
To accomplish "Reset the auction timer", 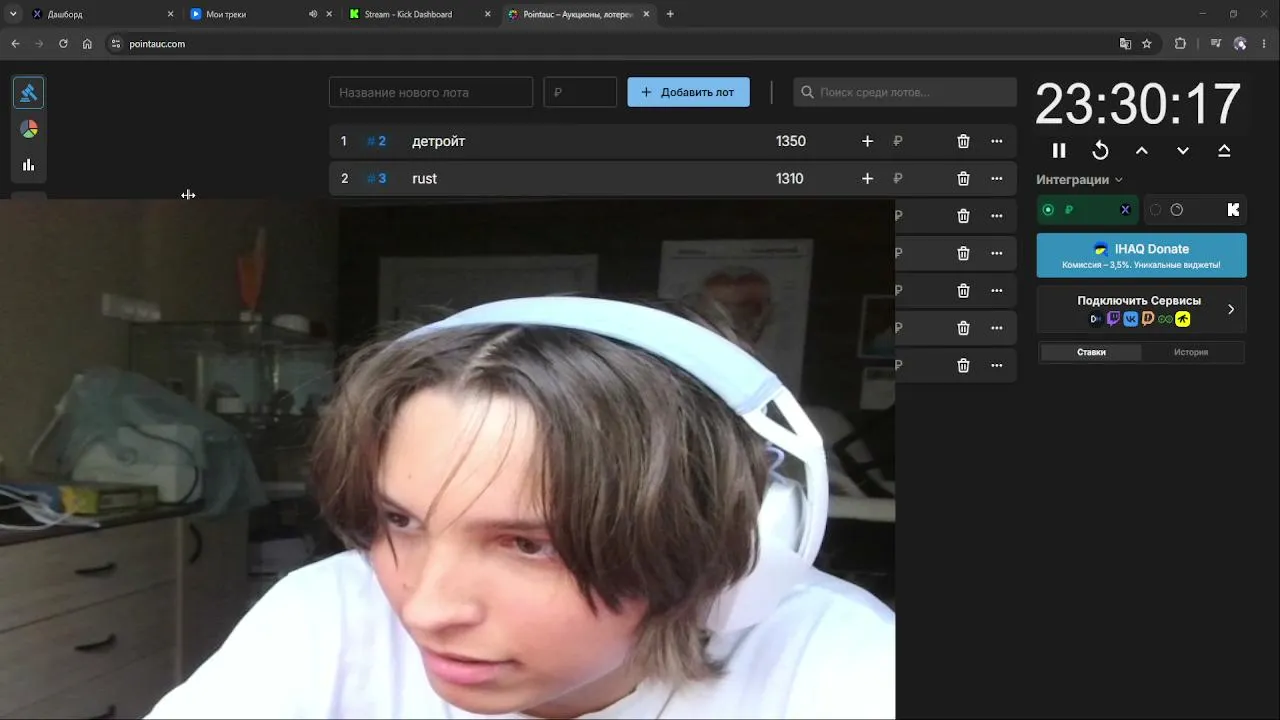I will pos(1100,150).
